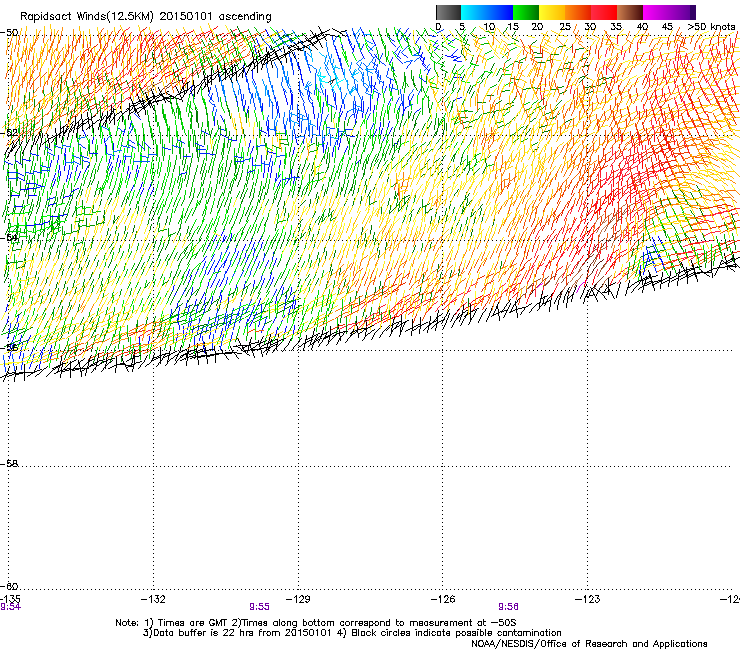The height and width of the screenshot is (650, 740).
Task: Click the "NOAA/NESDIS/Office of Research and Applications" credit
Action: point(589,643)
